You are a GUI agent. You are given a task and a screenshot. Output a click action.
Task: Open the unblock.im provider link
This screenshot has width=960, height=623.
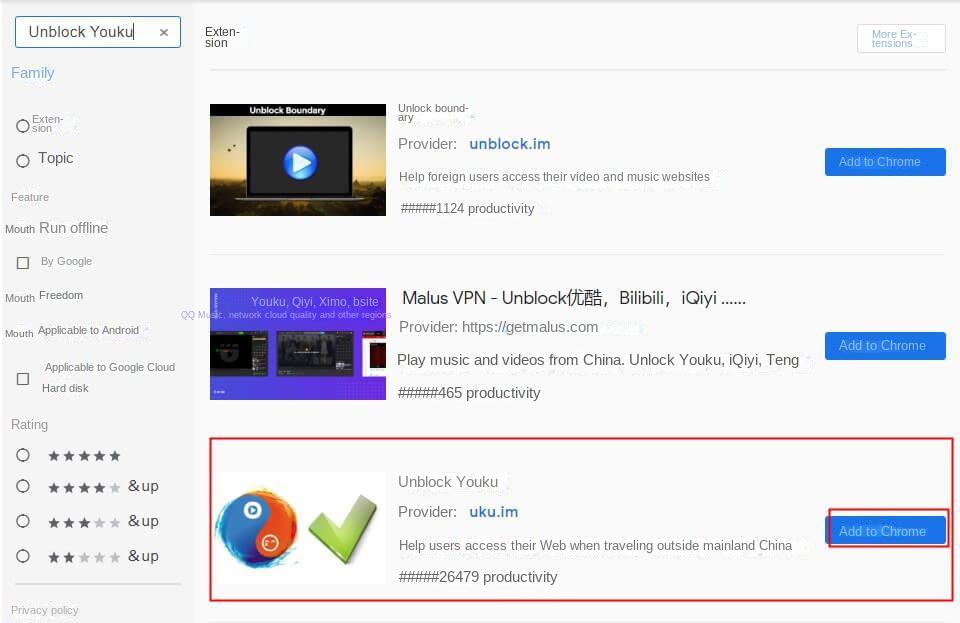(x=509, y=144)
